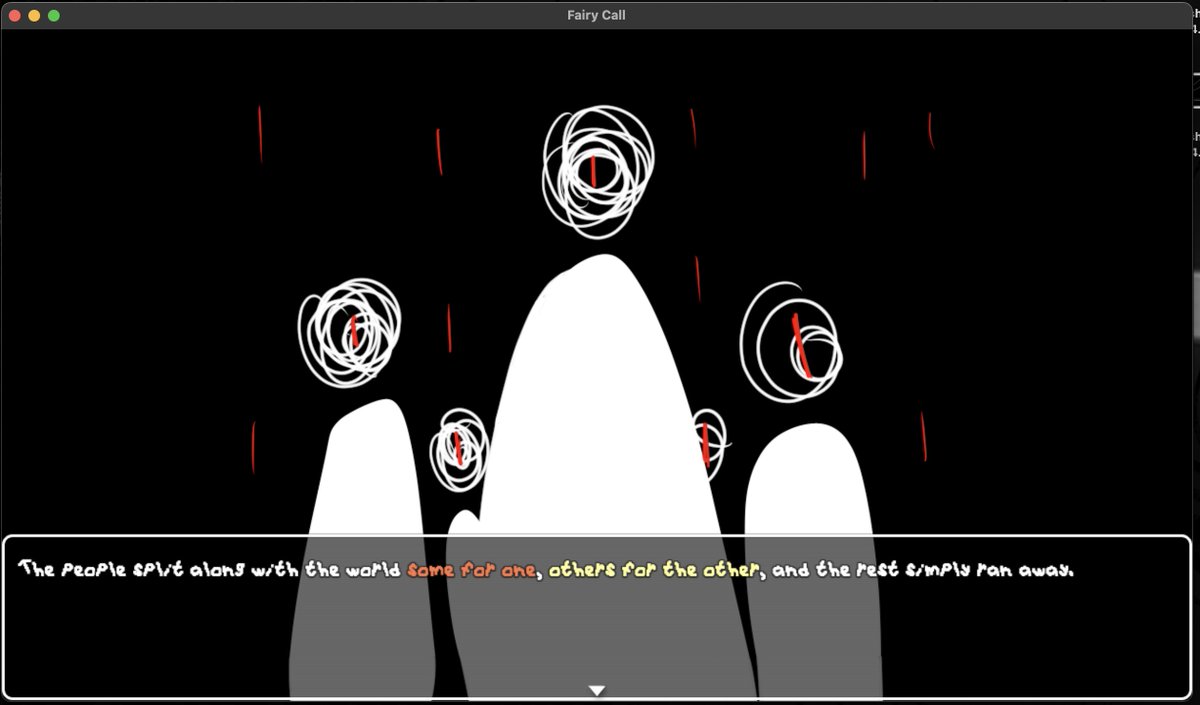Click the words "simply ran away"
The width and height of the screenshot is (1200, 705).
[x=988, y=571]
